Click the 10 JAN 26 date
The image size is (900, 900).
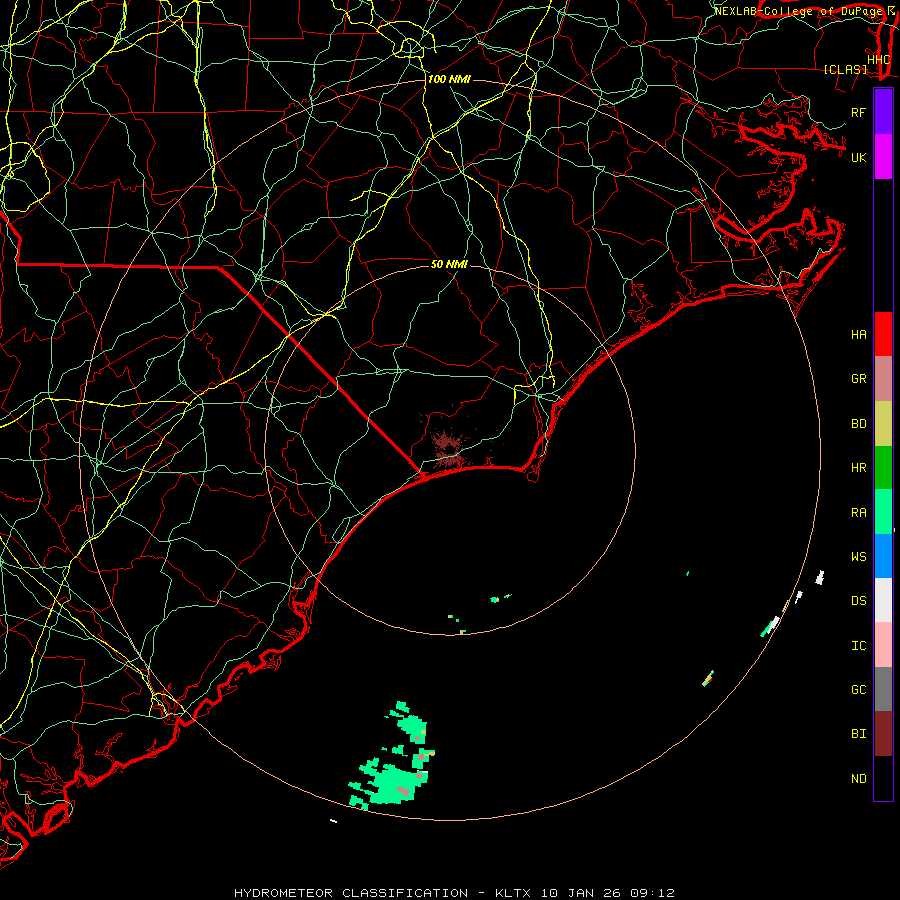(x=579, y=893)
